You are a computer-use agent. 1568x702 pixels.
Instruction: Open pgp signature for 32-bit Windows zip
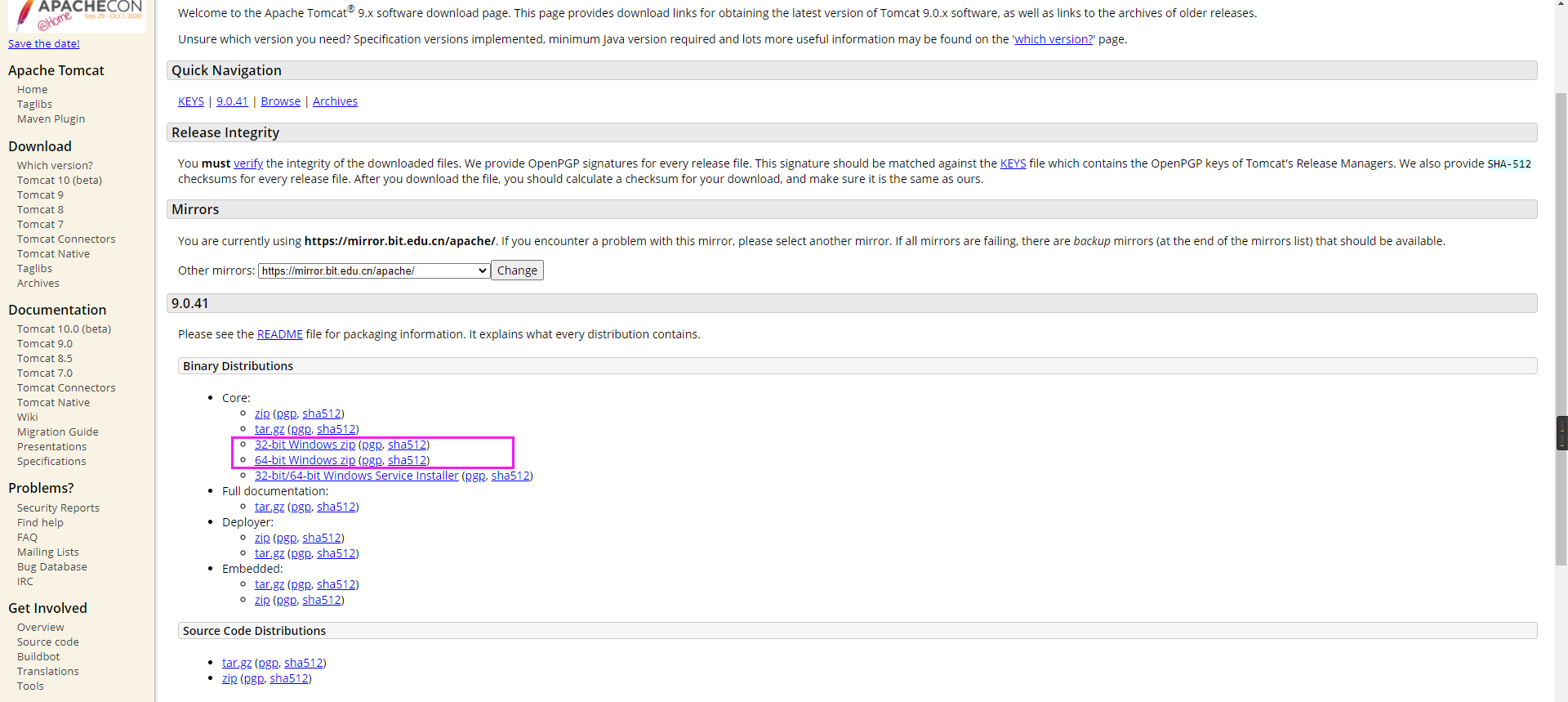tap(372, 445)
